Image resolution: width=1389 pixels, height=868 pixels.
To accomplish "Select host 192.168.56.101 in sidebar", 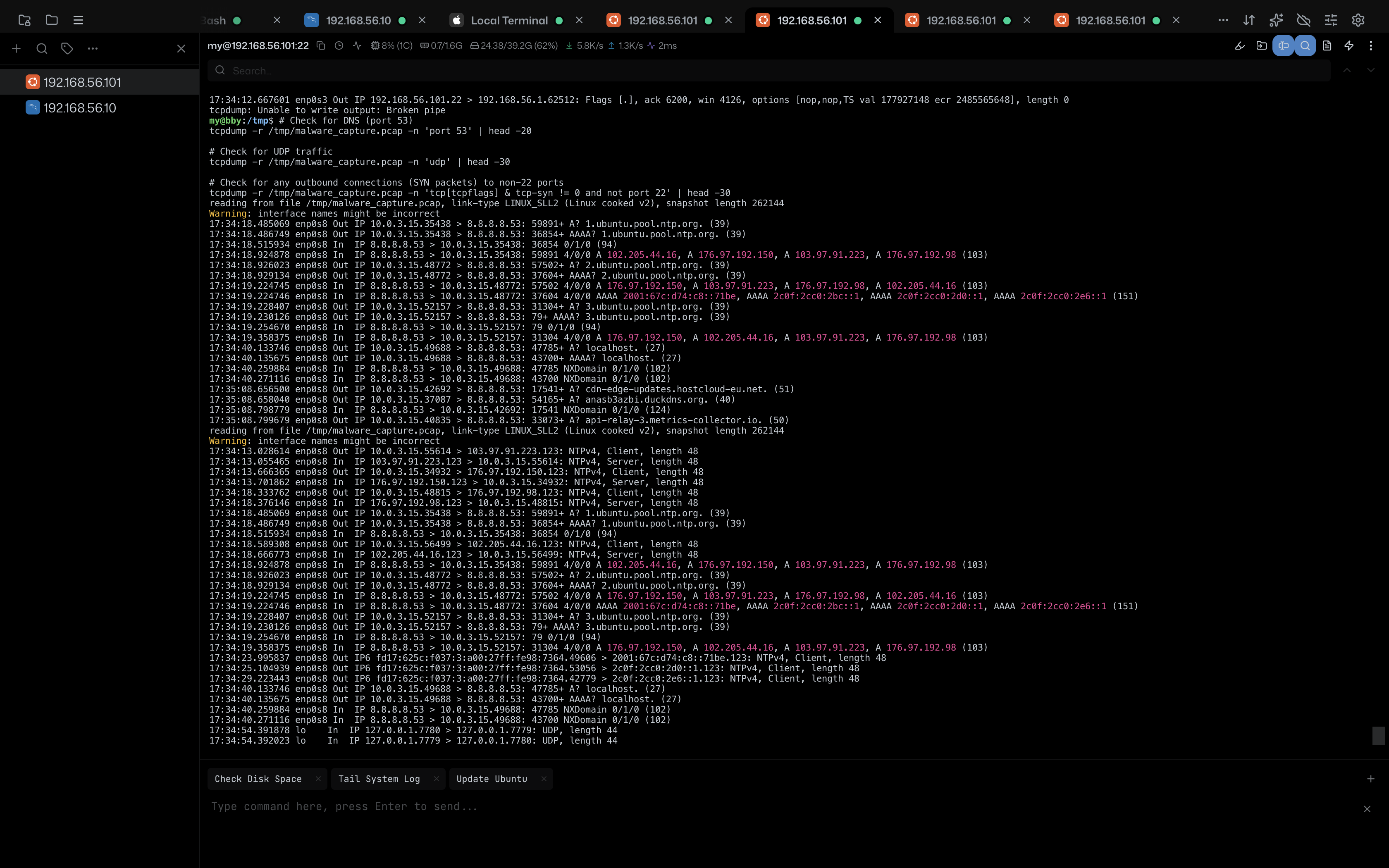I will click(x=100, y=82).
